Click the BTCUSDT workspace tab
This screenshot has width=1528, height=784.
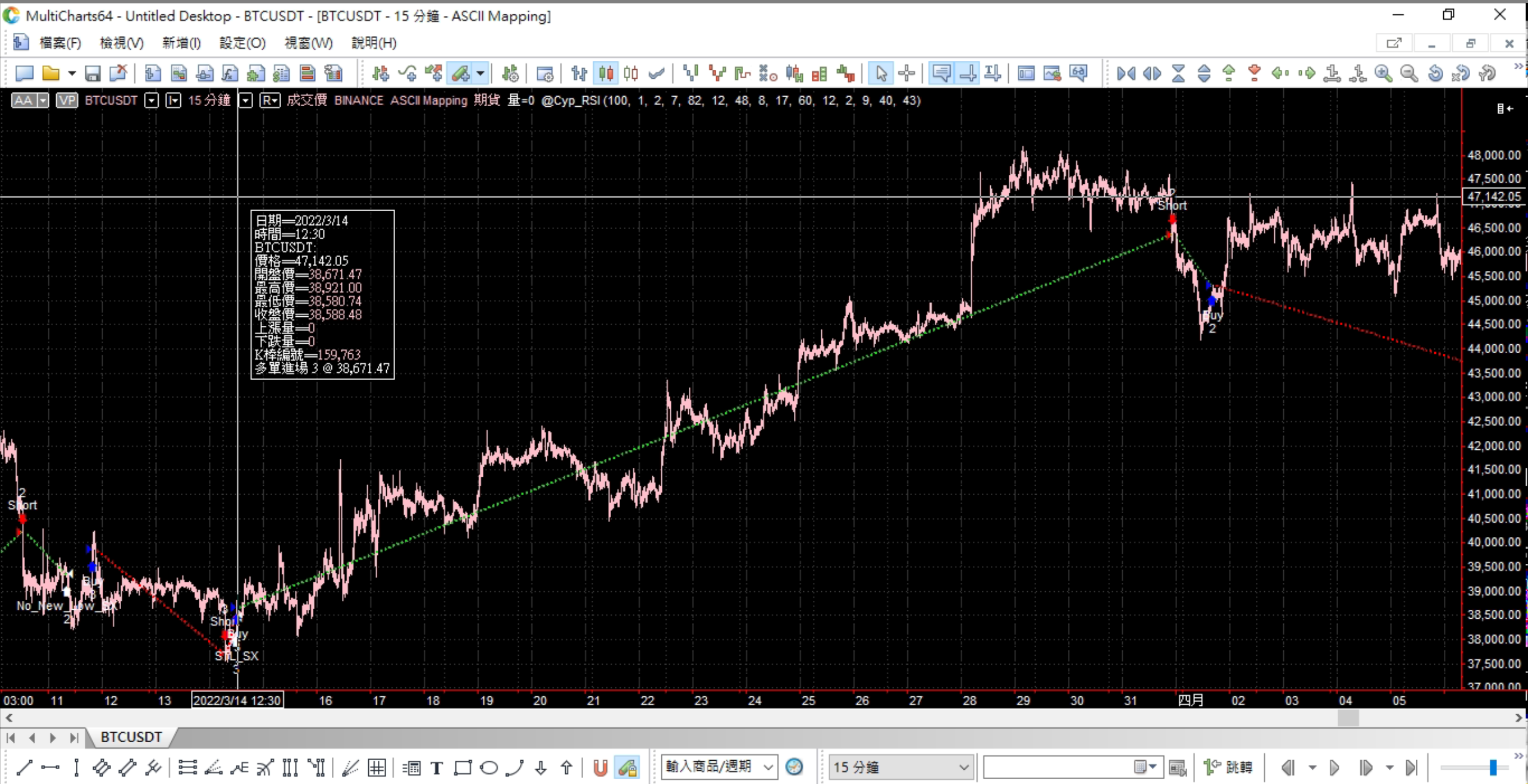pyautogui.click(x=131, y=737)
